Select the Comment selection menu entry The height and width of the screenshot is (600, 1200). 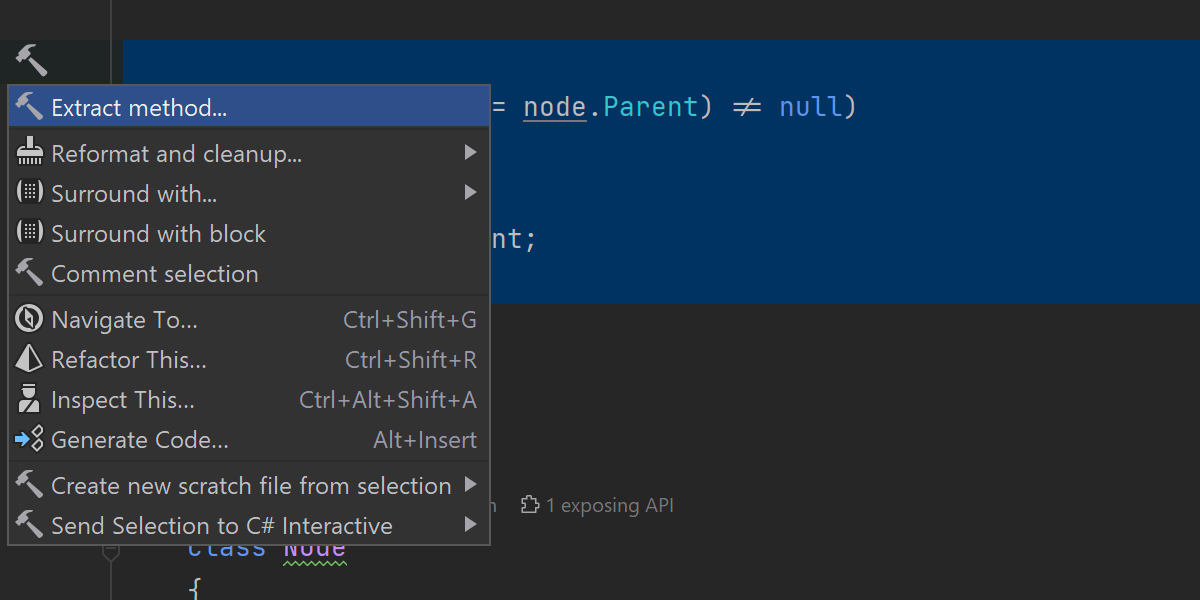click(155, 274)
